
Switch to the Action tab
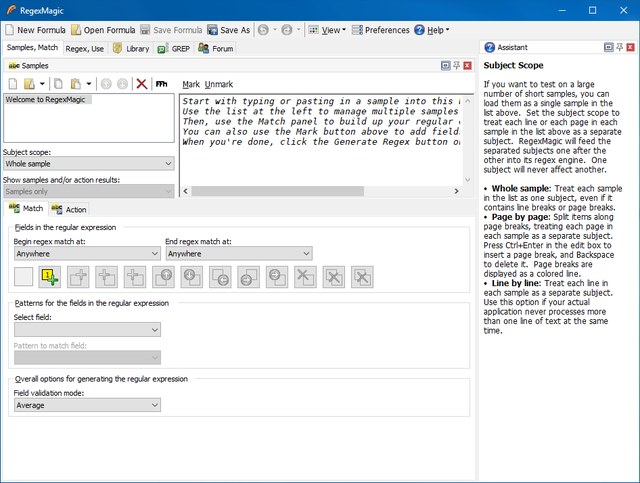(69, 209)
